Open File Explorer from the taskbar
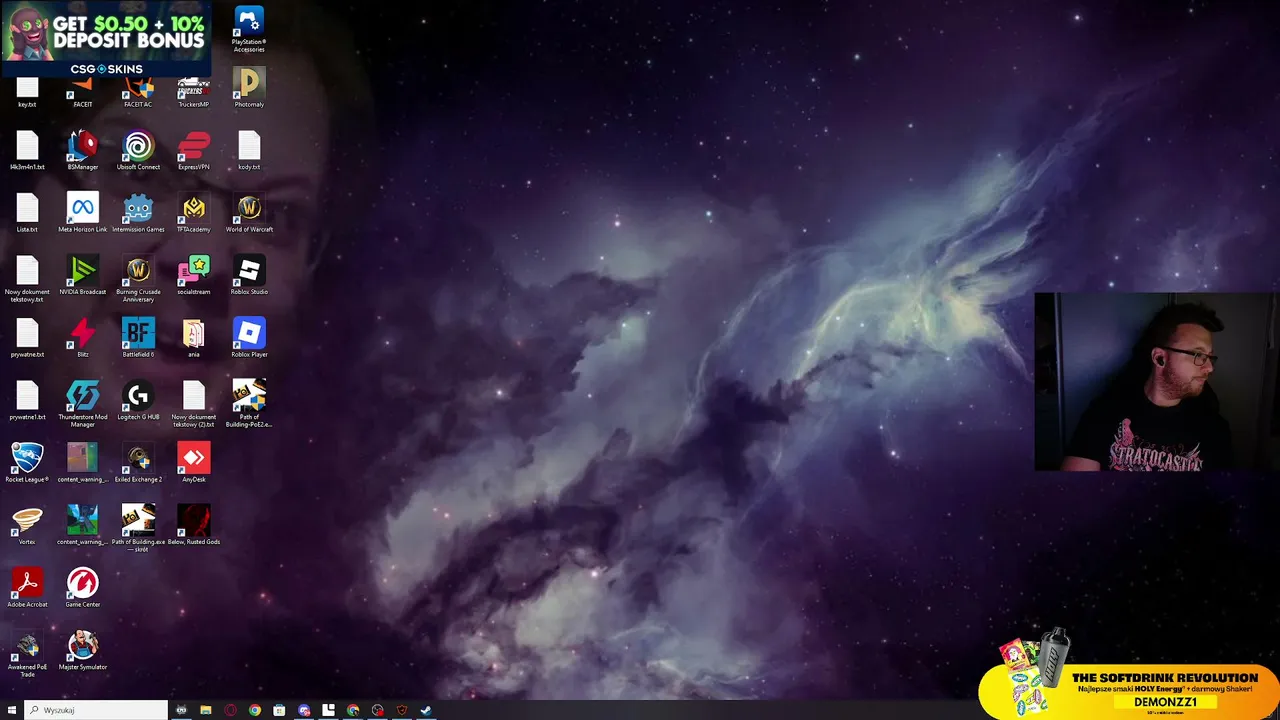The height and width of the screenshot is (720, 1280). (x=206, y=710)
